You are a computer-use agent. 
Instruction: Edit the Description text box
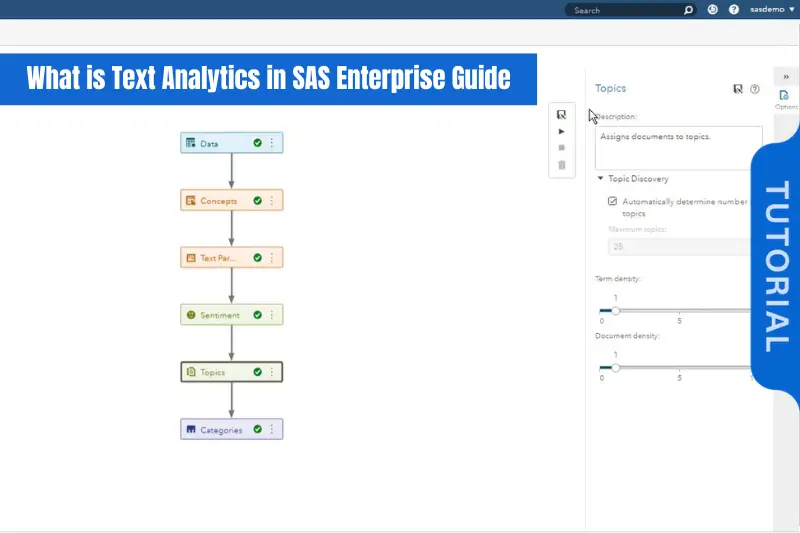679,148
